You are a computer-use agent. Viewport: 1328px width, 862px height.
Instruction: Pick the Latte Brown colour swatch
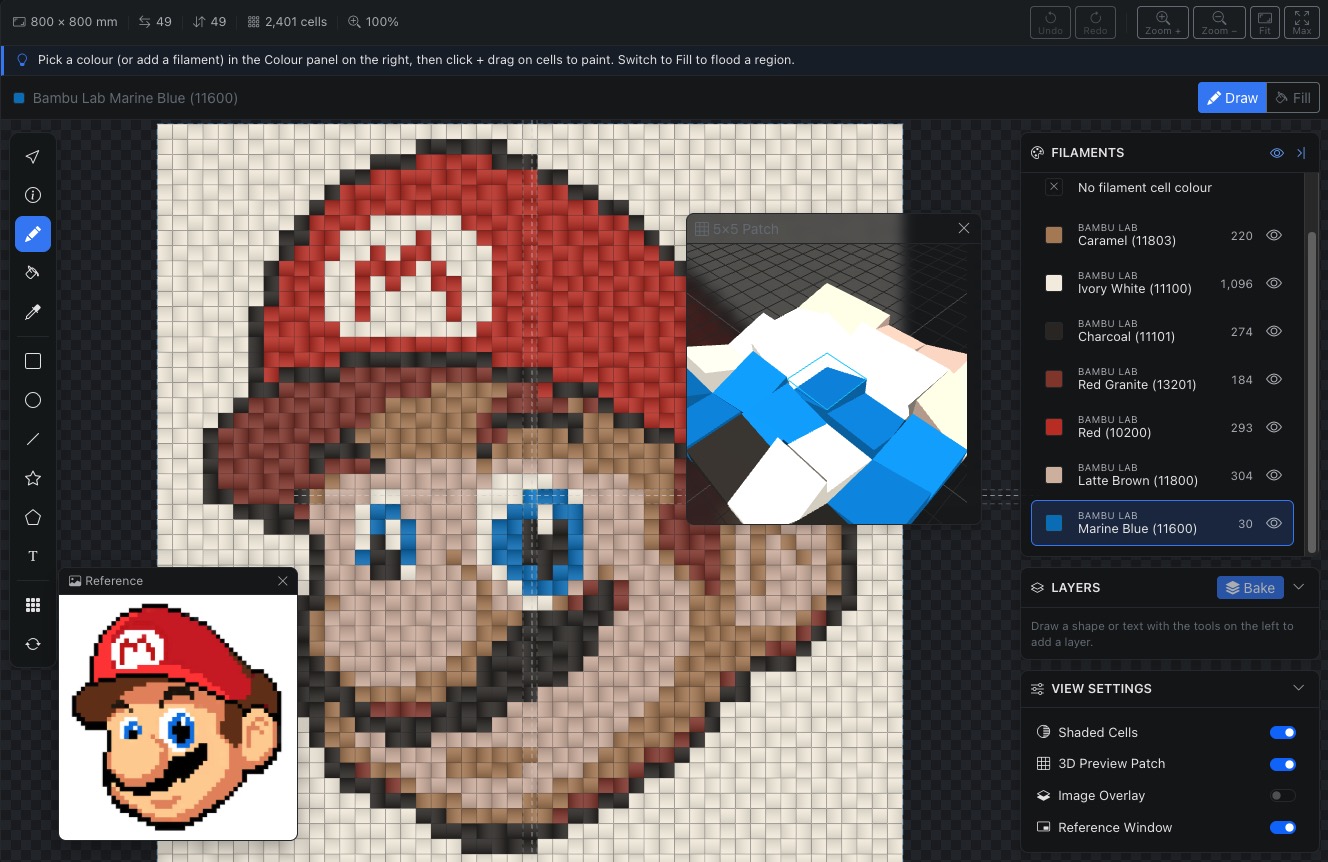tap(1053, 475)
